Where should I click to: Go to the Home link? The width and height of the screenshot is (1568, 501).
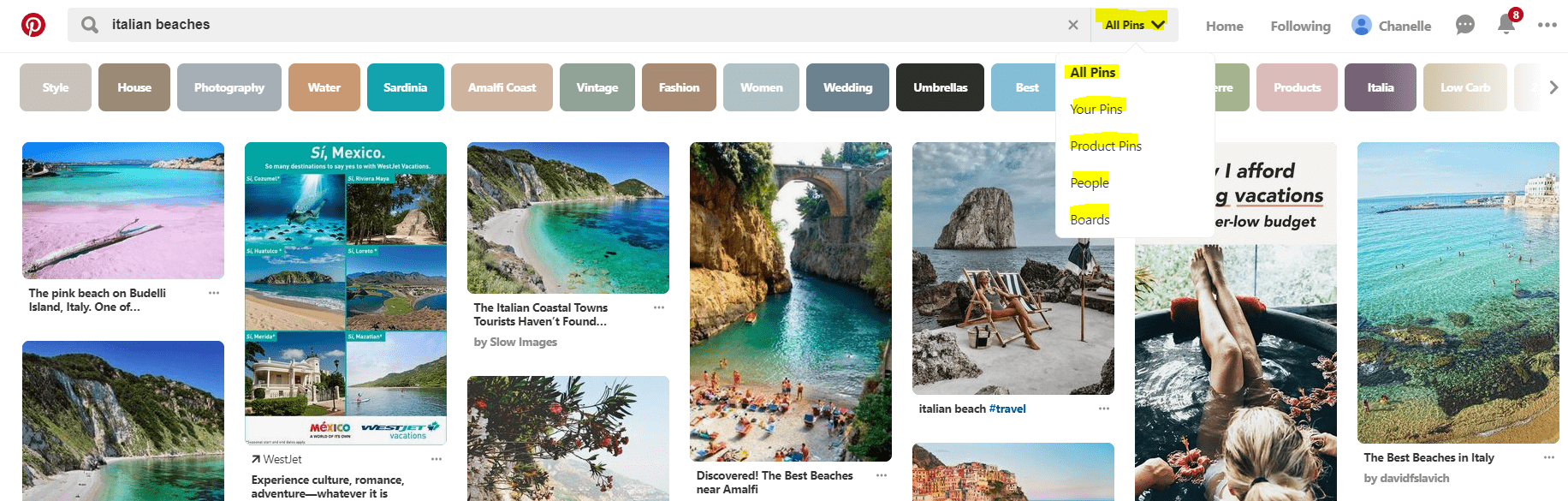coord(1224,26)
